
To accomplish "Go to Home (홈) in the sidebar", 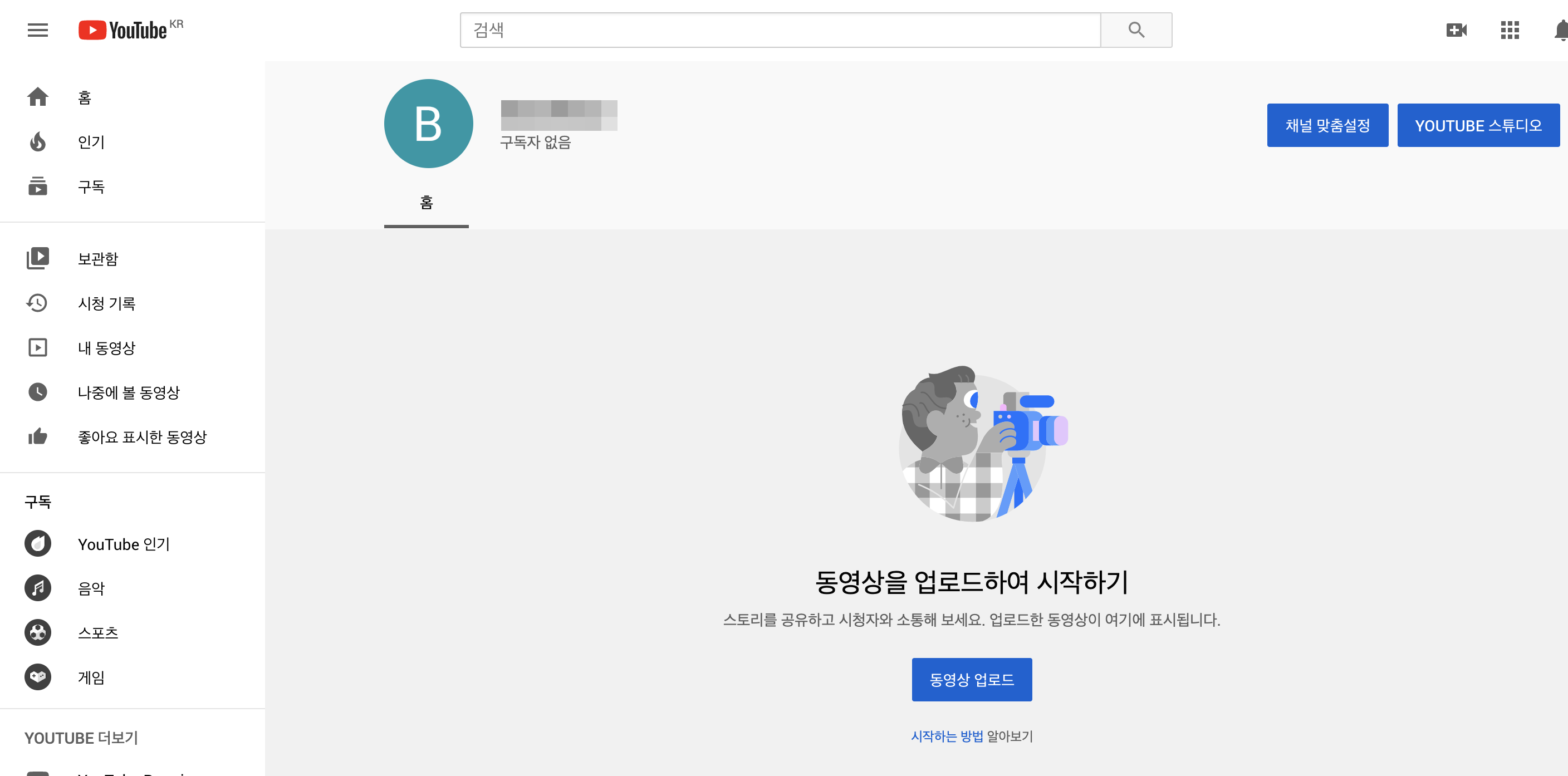I will [x=84, y=97].
